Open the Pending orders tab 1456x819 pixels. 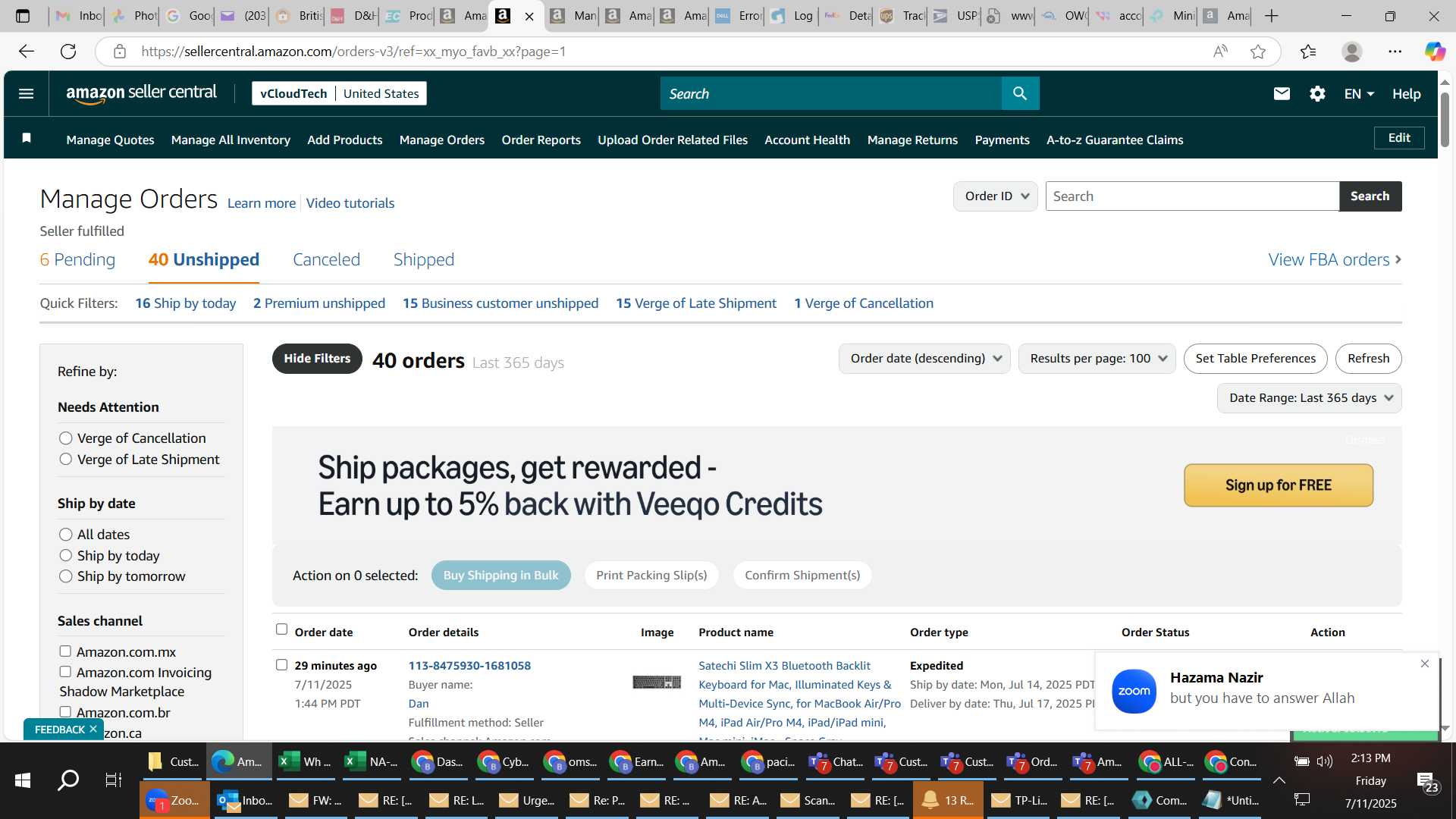tap(77, 259)
